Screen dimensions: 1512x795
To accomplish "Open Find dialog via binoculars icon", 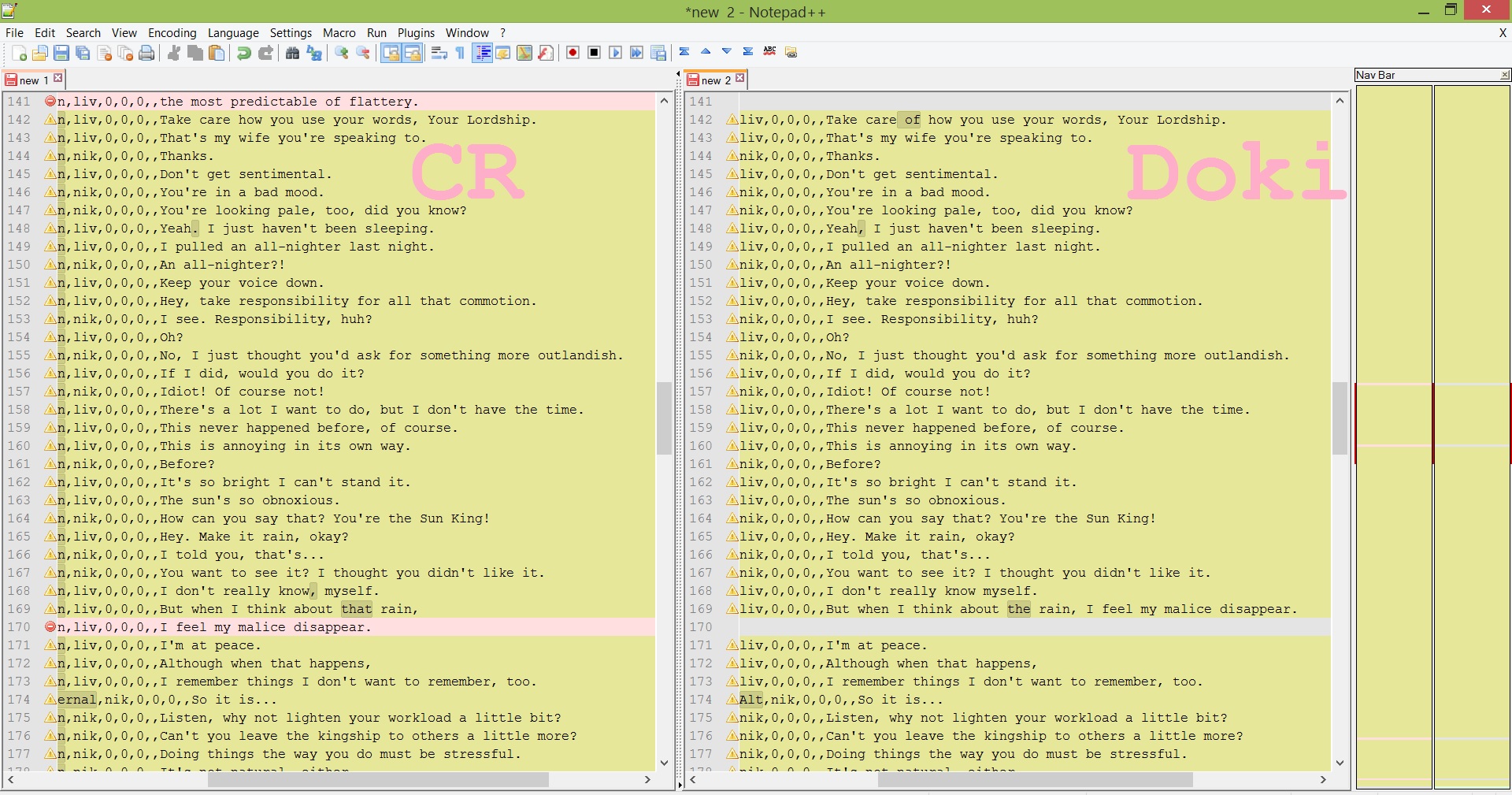I will (292, 53).
